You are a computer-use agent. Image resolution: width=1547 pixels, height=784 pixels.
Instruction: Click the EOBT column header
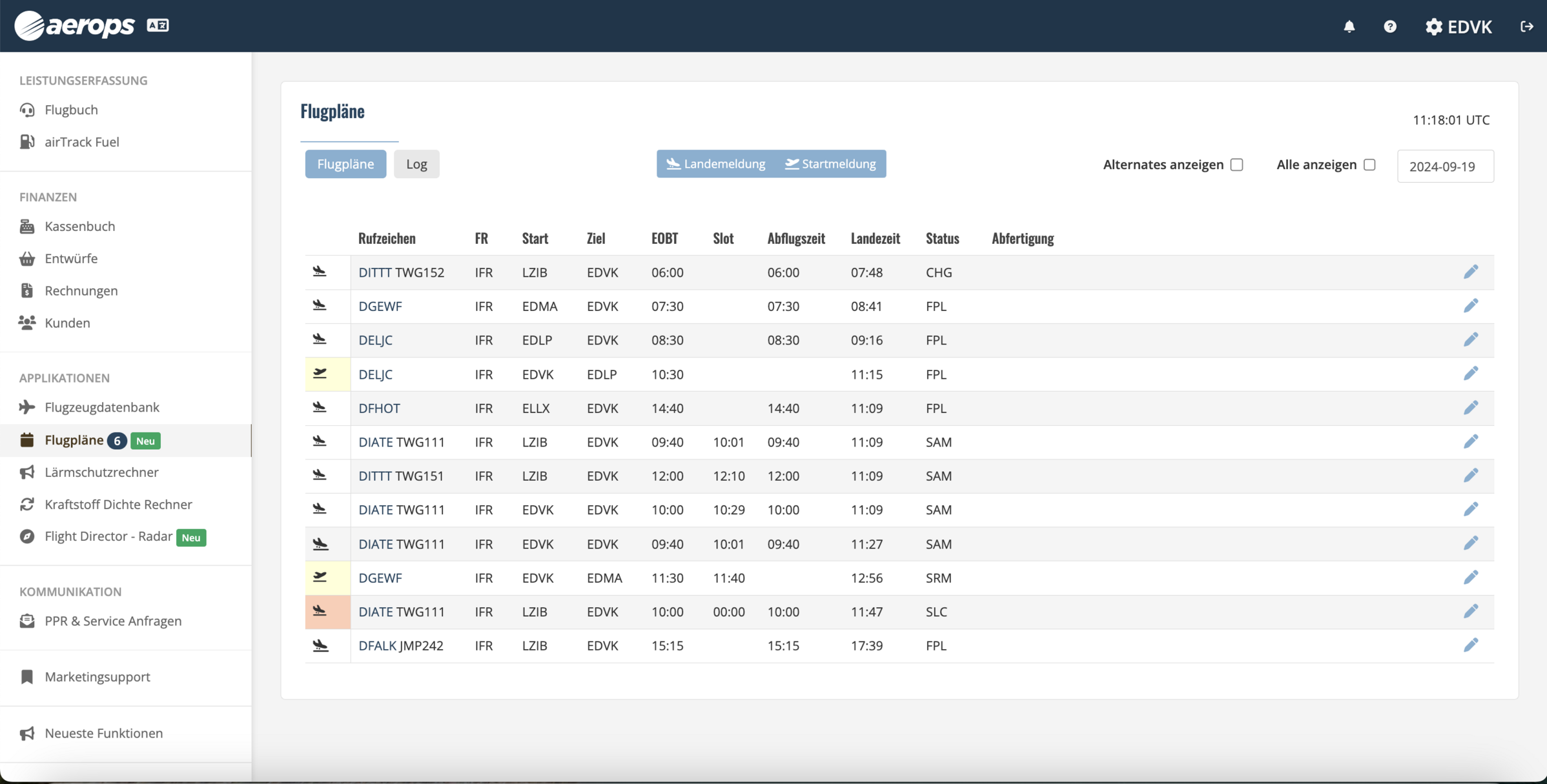[x=664, y=238]
